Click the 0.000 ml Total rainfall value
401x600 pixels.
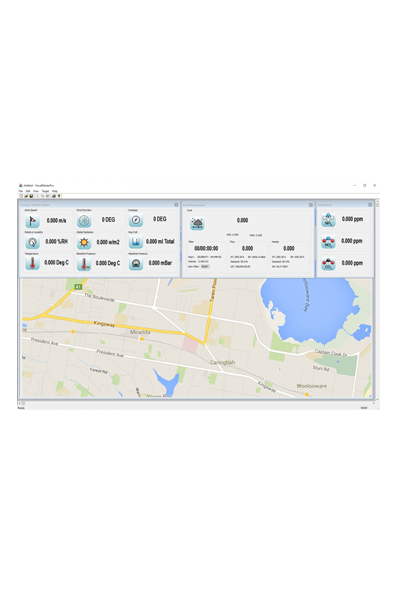[x=160, y=242]
